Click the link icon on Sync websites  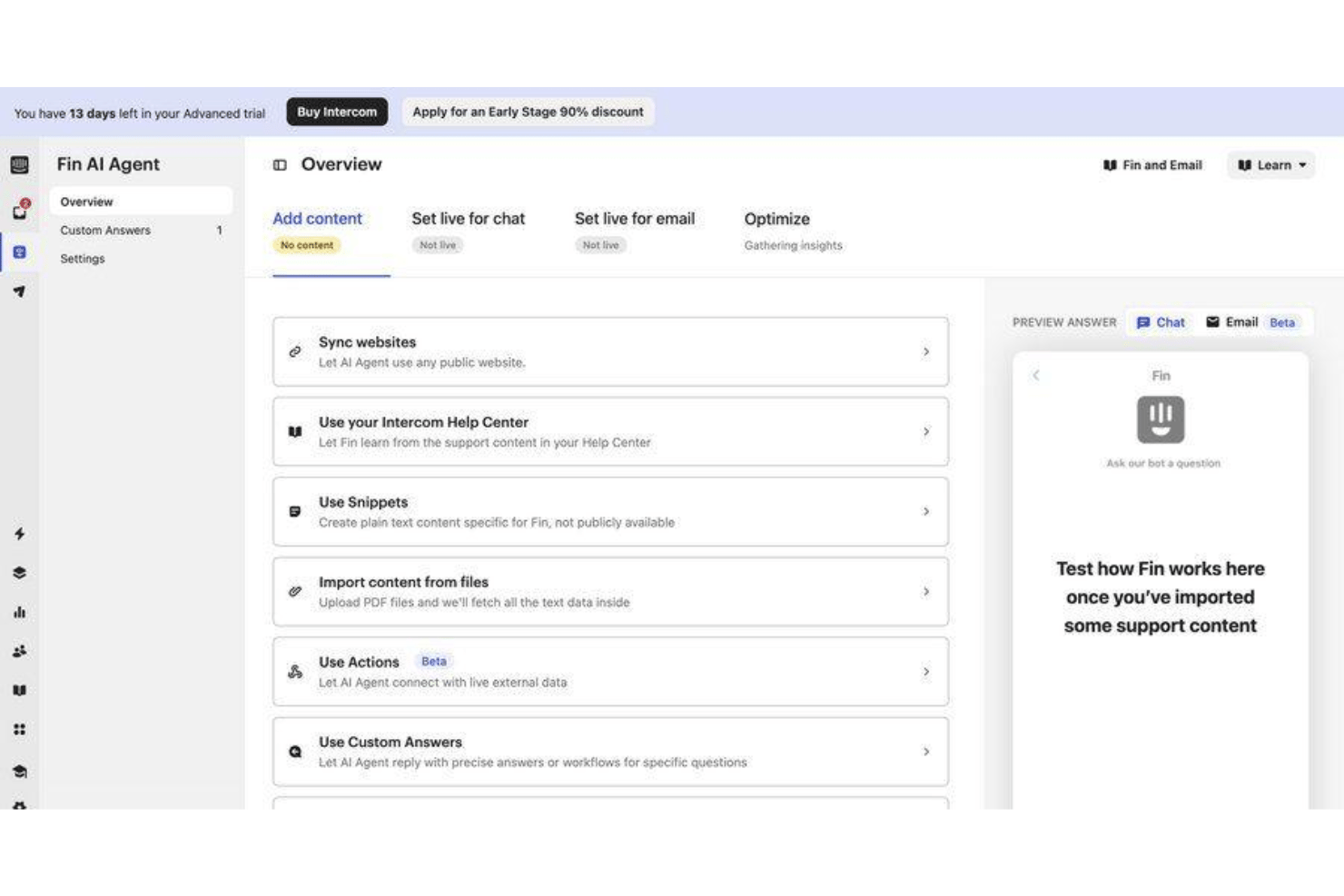(295, 351)
